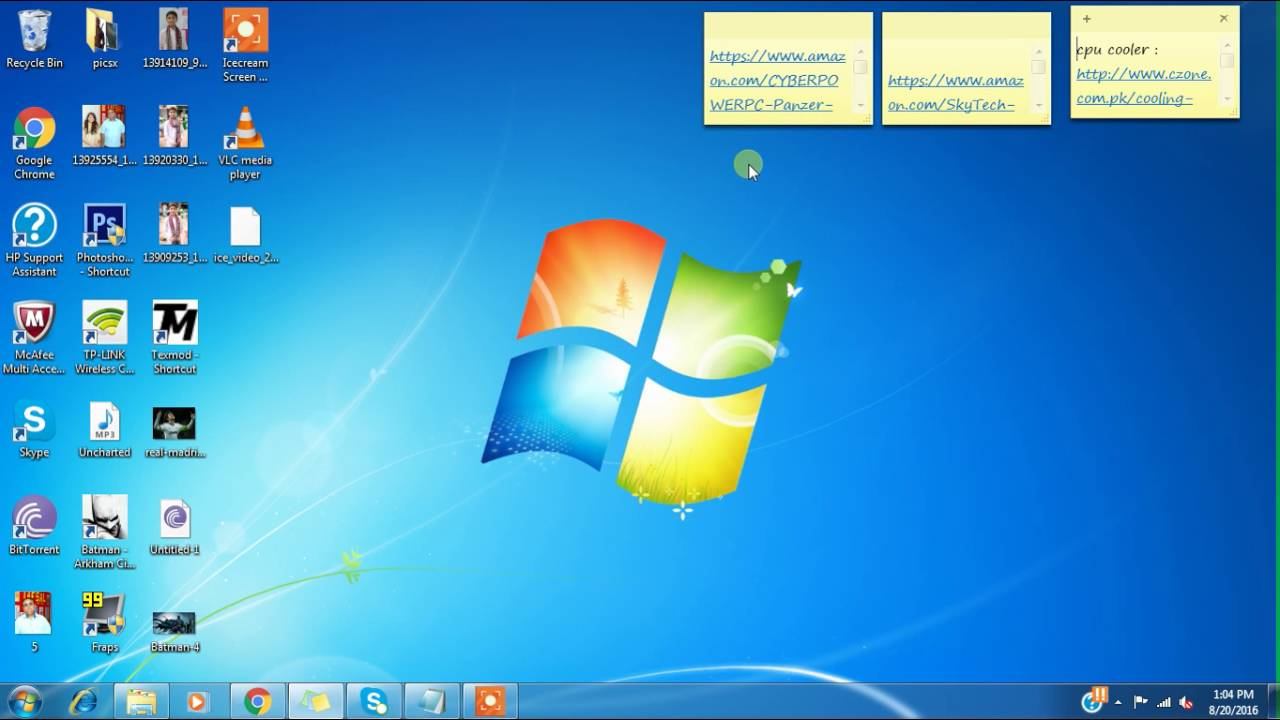Image resolution: width=1280 pixels, height=720 pixels.
Task: Select the Uncharted MP3 file icon
Action: (105, 430)
